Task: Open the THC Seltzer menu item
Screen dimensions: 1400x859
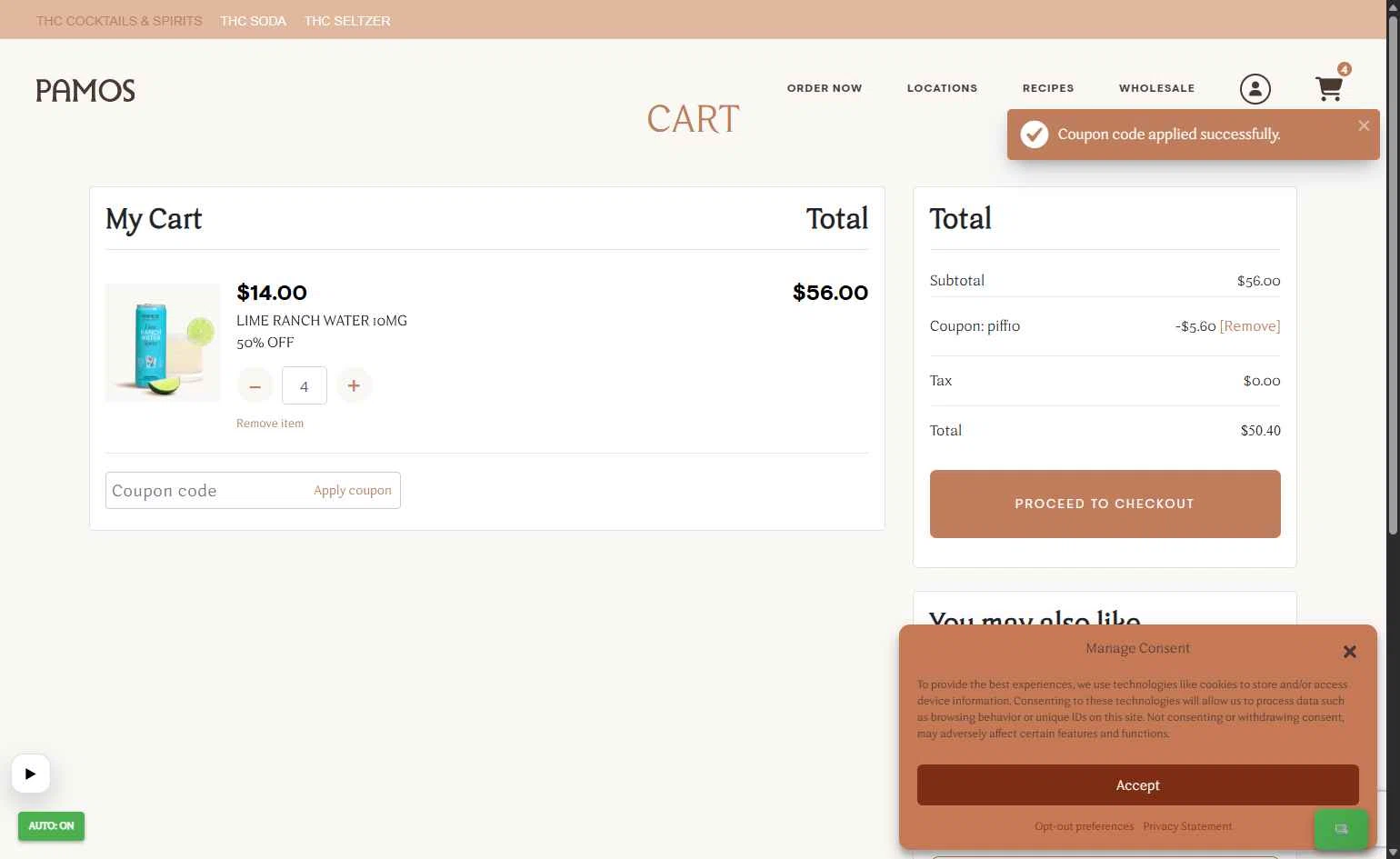Action: [347, 20]
